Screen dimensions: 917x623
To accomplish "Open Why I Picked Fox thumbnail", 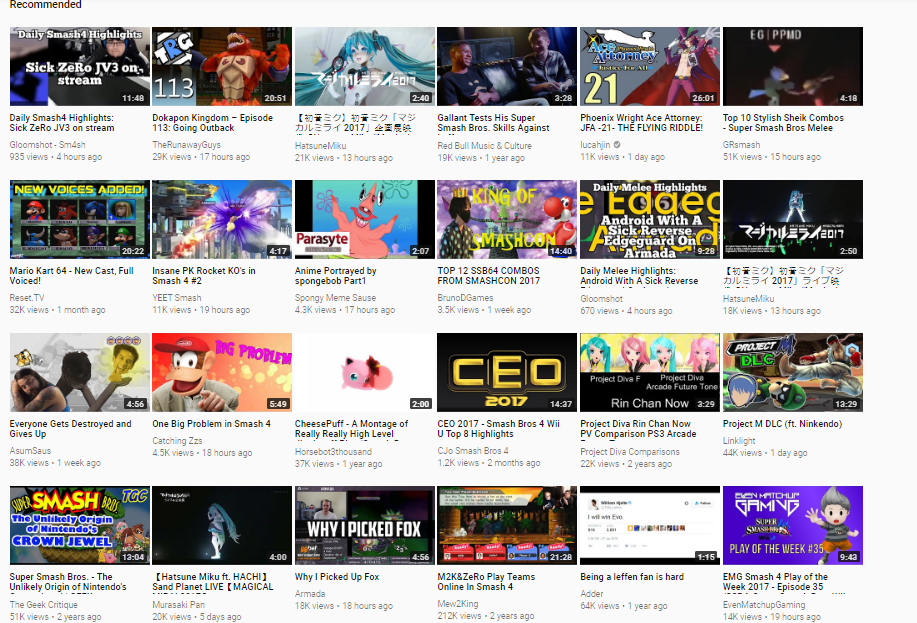I will 364,525.
